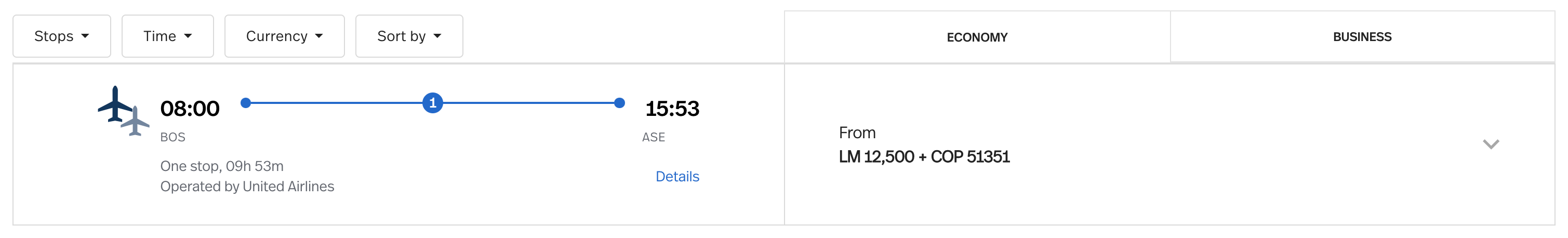Click the "One stop, 09h 53m" duration text
1568x238 pixels.
[221, 166]
